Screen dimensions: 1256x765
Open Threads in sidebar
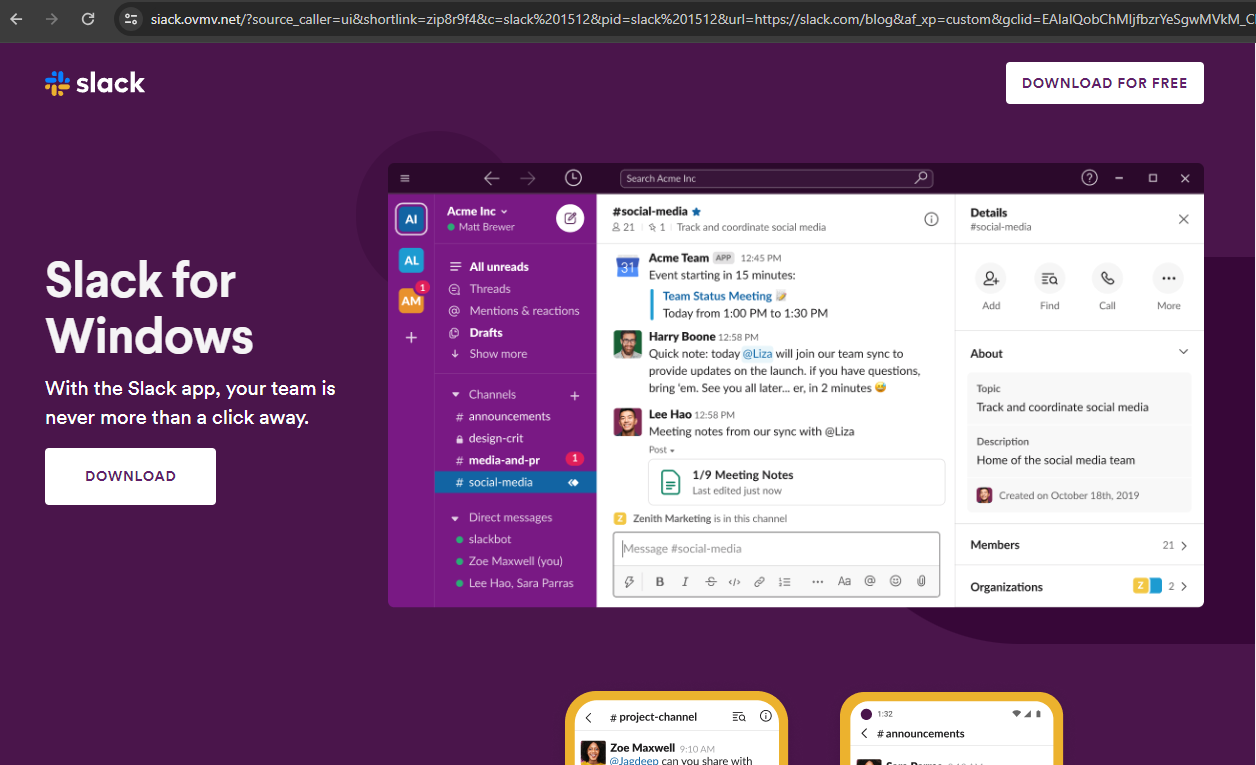coord(490,289)
